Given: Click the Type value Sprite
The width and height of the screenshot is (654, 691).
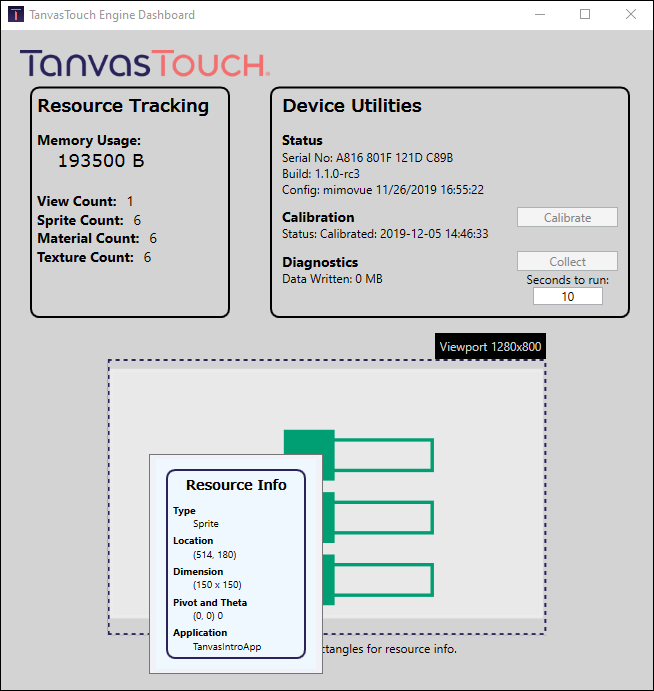Looking at the screenshot, I should (206, 524).
